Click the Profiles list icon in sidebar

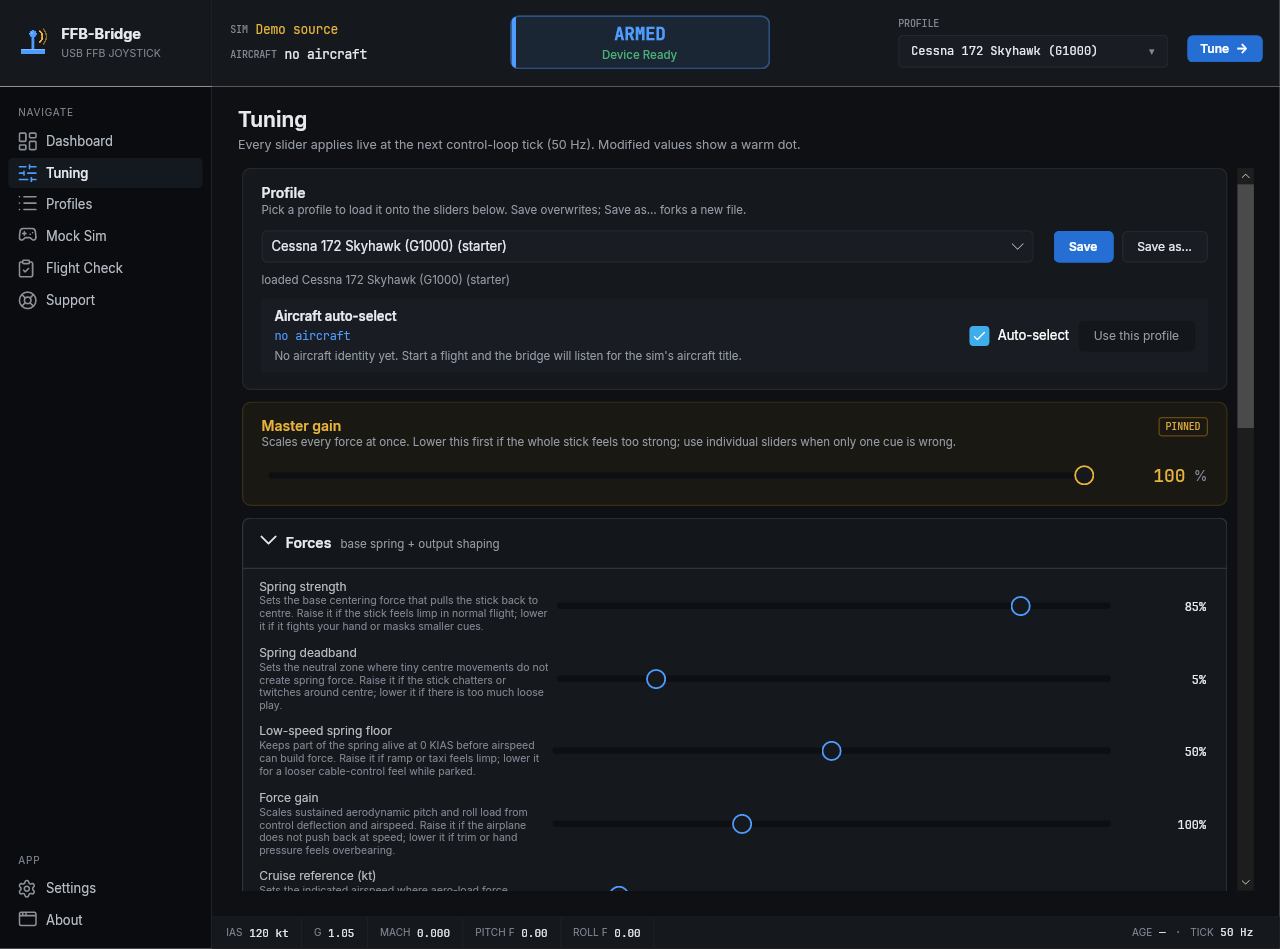pyautogui.click(x=27, y=204)
